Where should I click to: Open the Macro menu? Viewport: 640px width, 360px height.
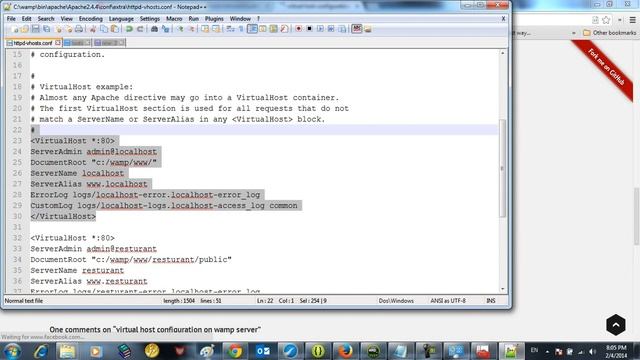[174, 19]
